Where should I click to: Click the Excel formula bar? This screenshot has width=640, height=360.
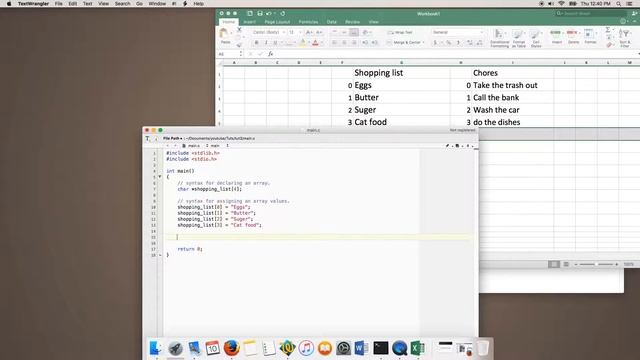pos(455,54)
